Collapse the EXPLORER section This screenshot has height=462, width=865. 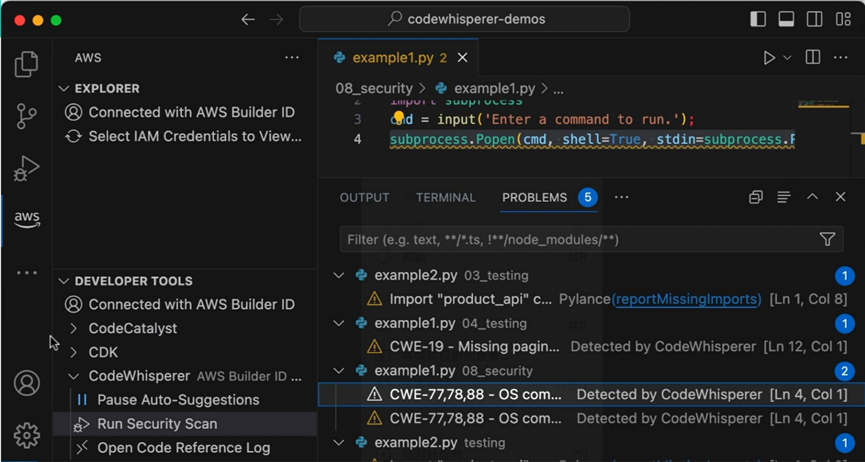click(64, 88)
